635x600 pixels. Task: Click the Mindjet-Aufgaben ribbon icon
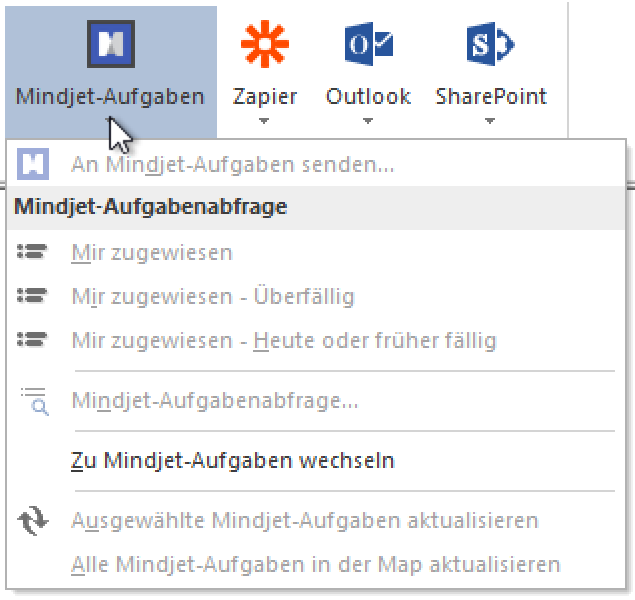coord(111,44)
